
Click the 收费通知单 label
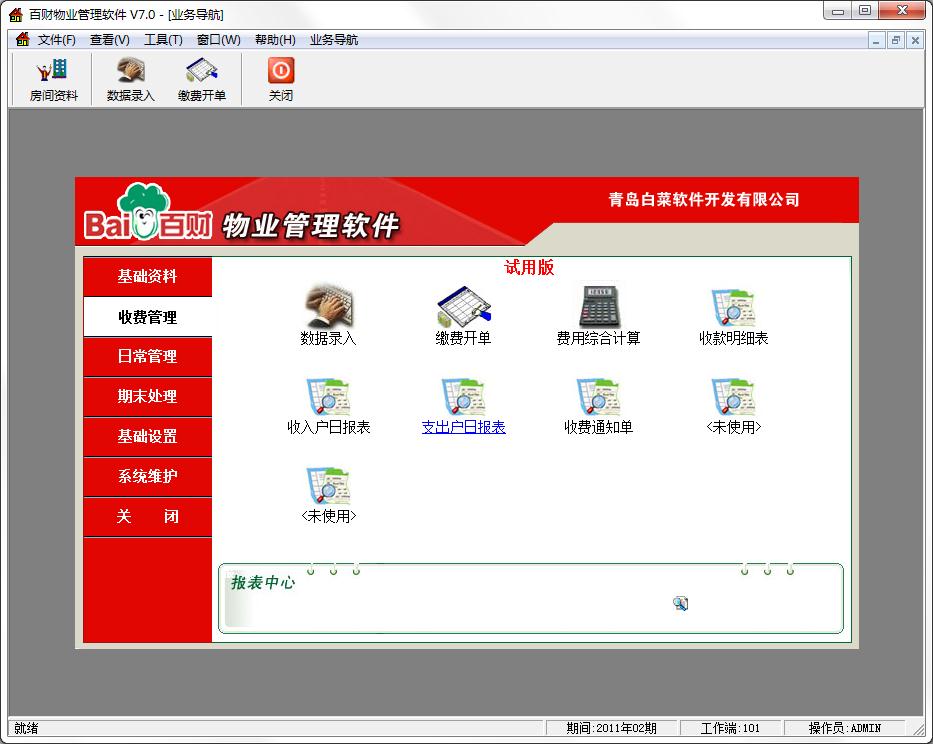pos(599,427)
